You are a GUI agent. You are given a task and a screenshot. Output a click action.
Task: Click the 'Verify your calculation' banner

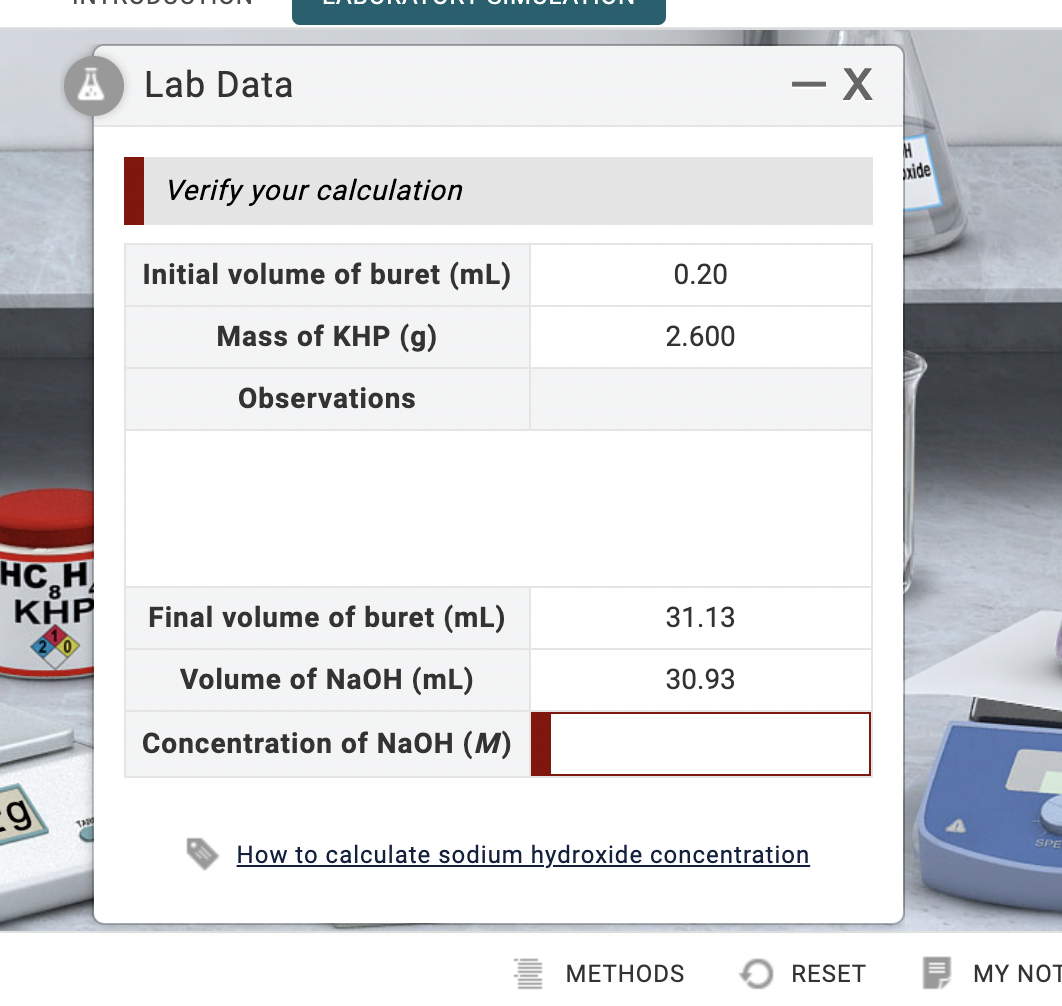(x=498, y=190)
